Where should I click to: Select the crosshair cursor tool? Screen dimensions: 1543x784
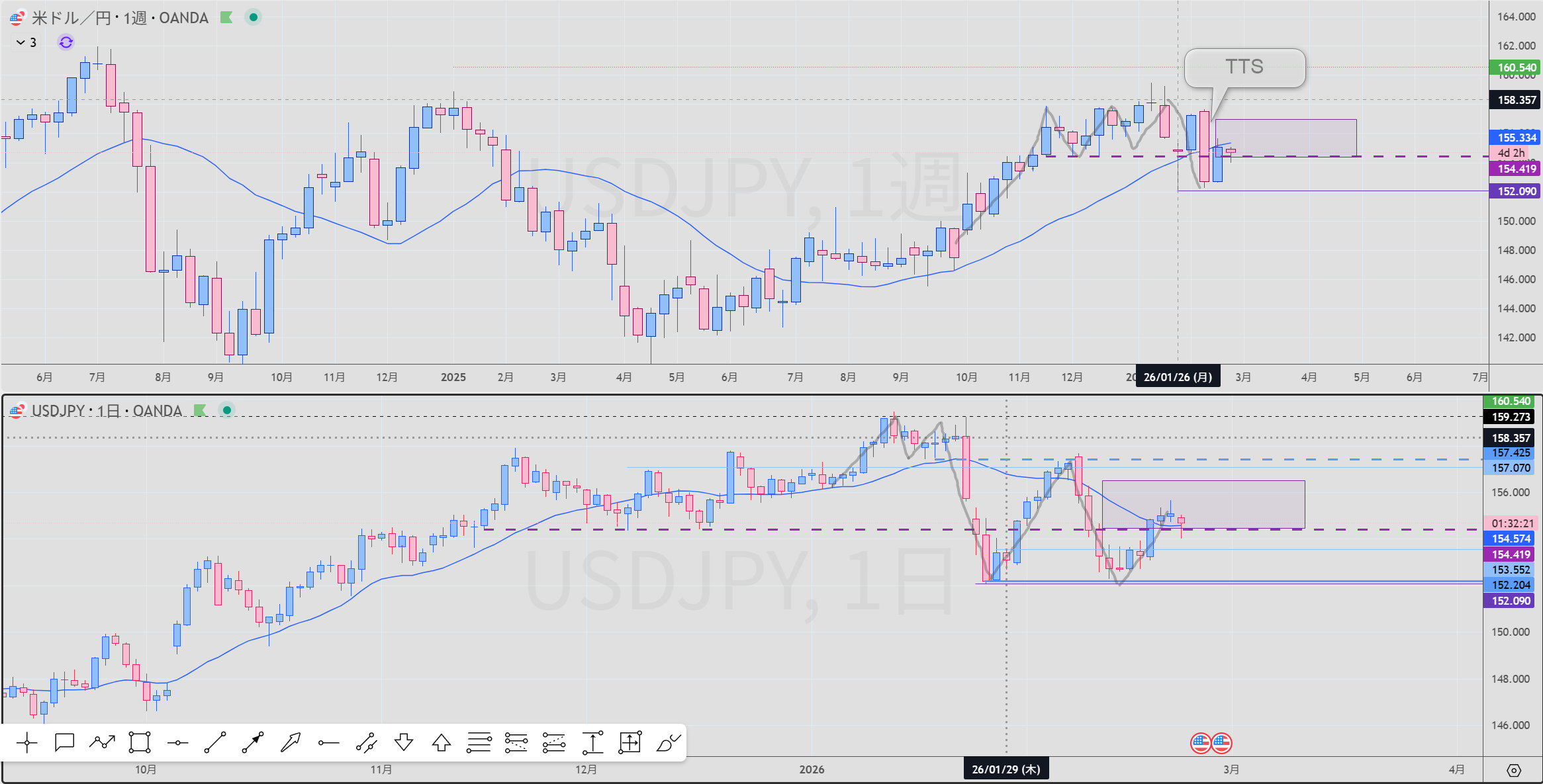(26, 743)
